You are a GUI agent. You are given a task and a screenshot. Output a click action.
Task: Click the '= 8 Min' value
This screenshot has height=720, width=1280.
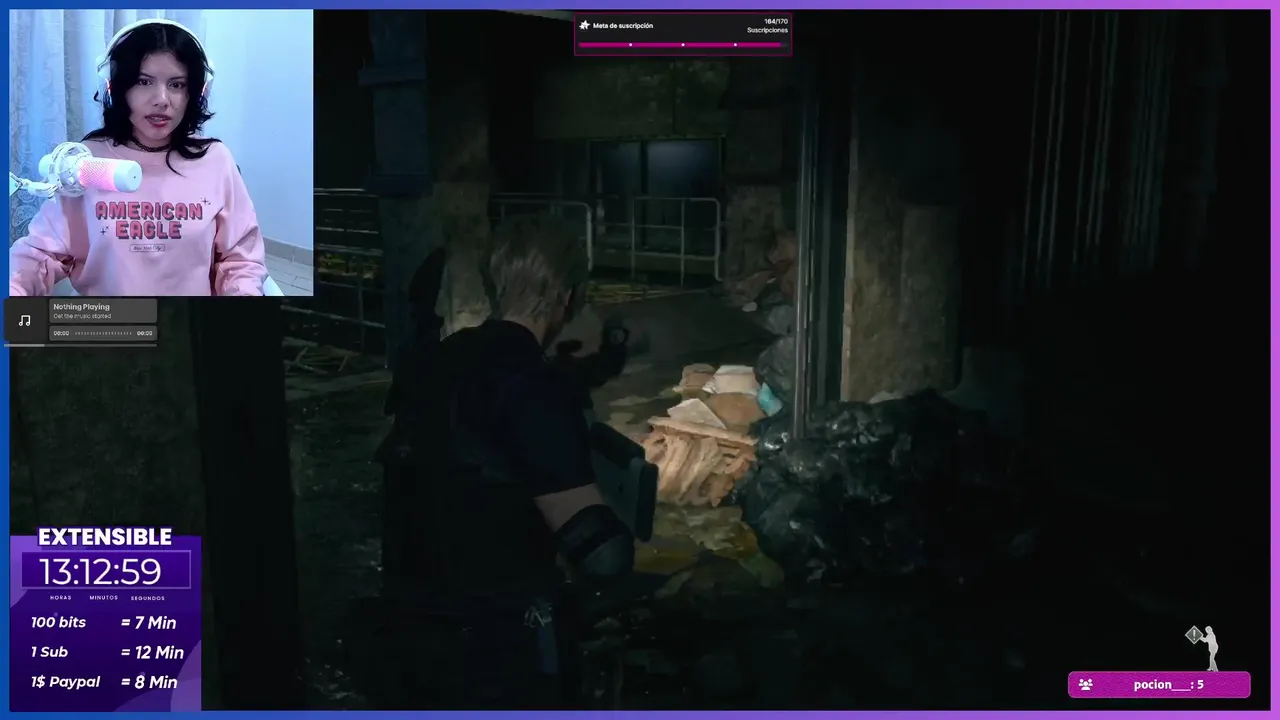pyautogui.click(x=149, y=683)
